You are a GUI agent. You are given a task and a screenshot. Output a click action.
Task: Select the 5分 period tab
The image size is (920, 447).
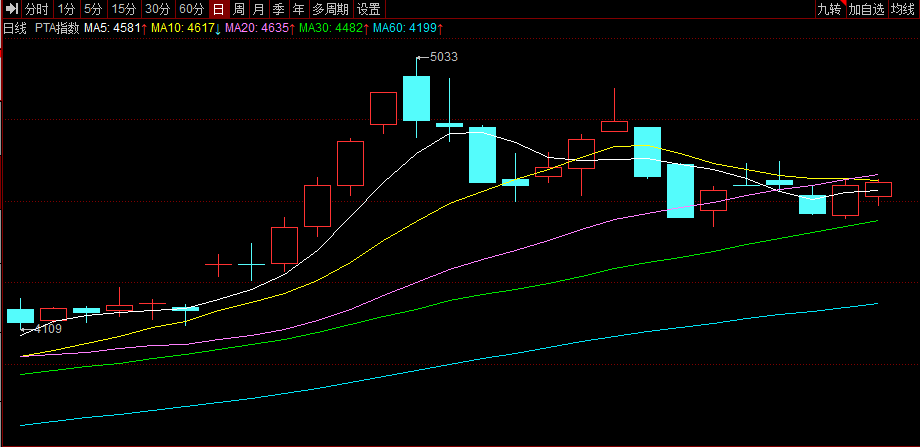coord(93,9)
